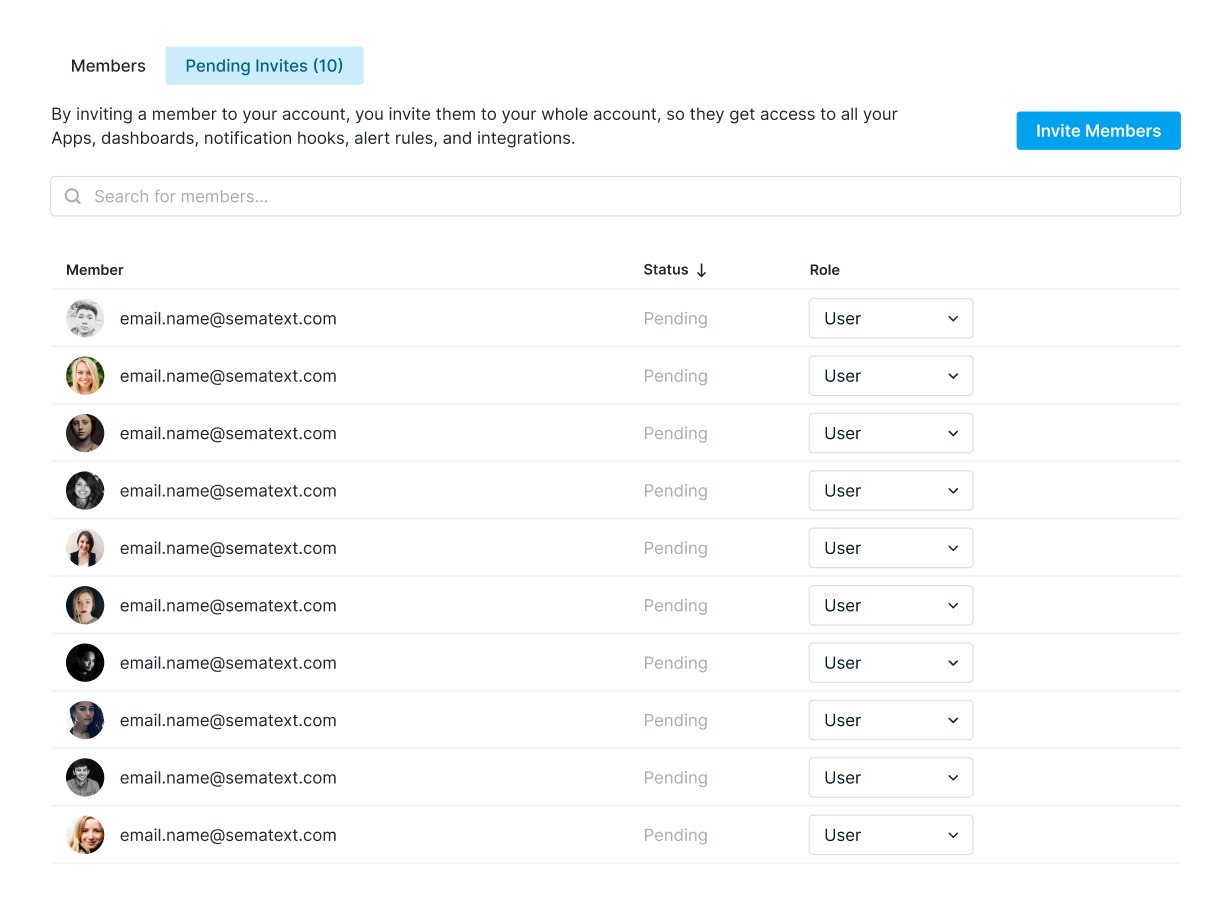This screenshot has height=910, width=1232.
Task: Click the Member column header
Action: 95,270
